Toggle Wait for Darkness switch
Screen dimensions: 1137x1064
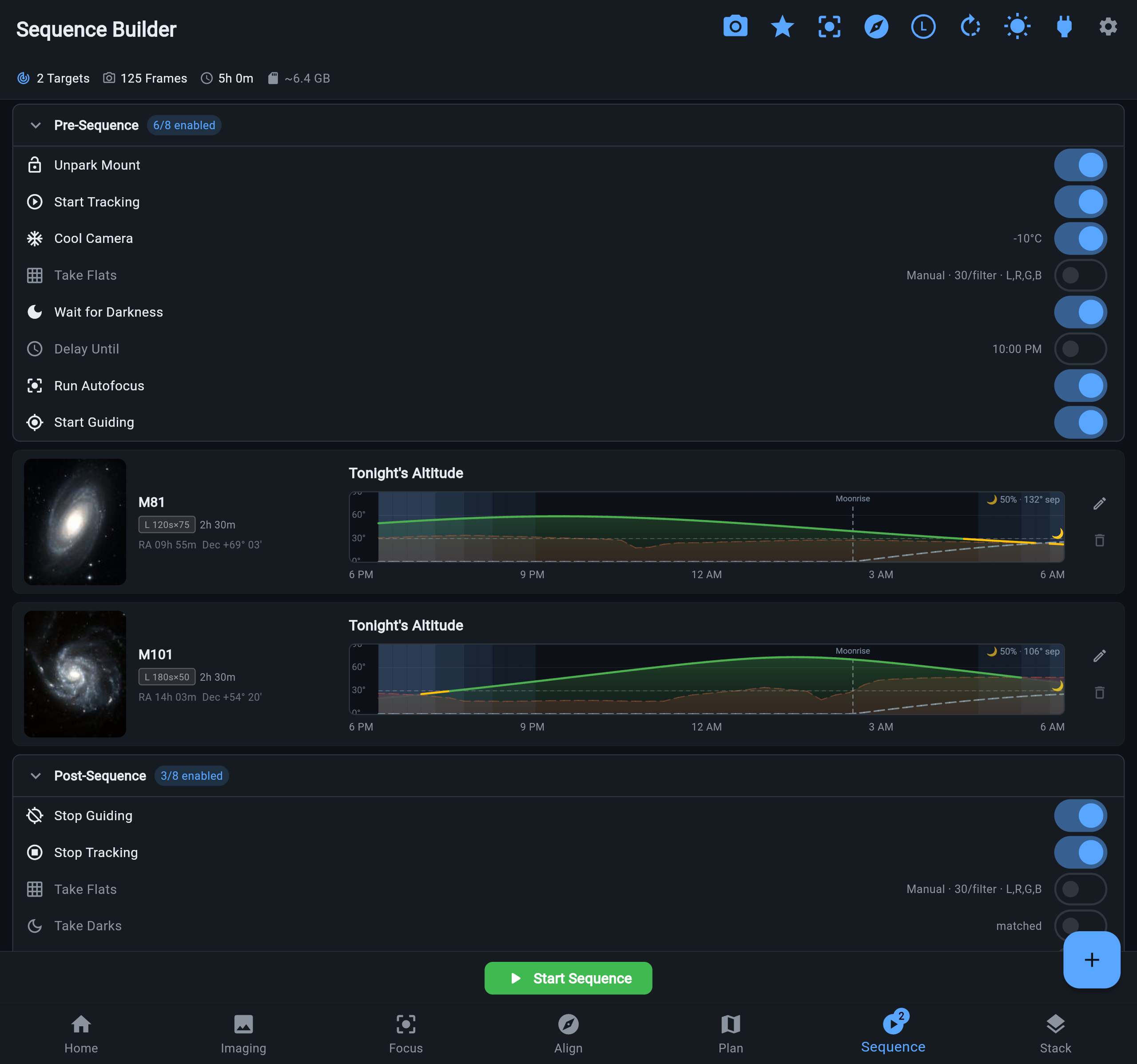[x=1080, y=312]
